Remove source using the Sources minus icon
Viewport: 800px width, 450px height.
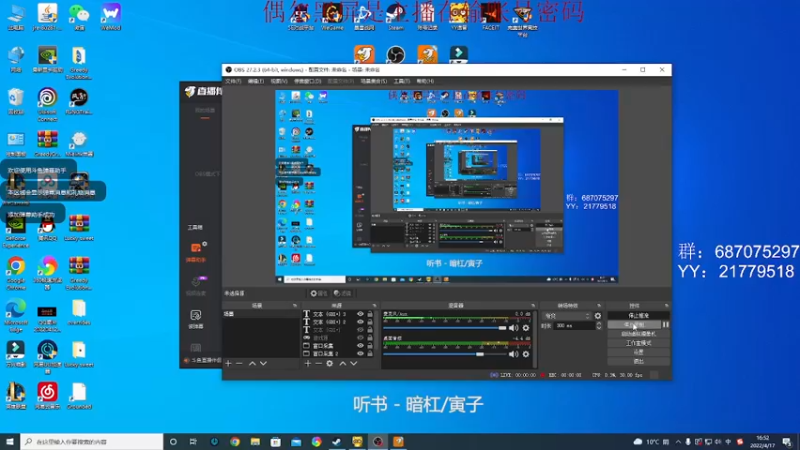click(x=318, y=363)
